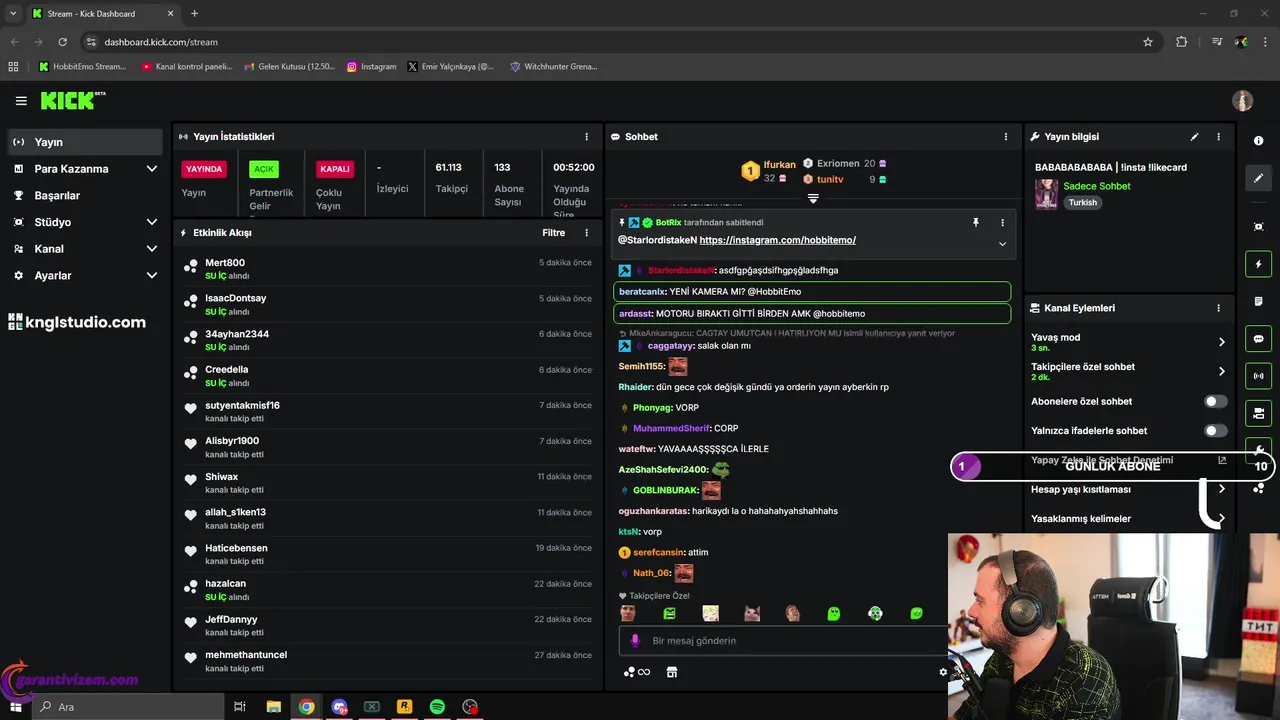Open Filtre in Etkinlik Akışı
1280x720 pixels.
(x=554, y=233)
